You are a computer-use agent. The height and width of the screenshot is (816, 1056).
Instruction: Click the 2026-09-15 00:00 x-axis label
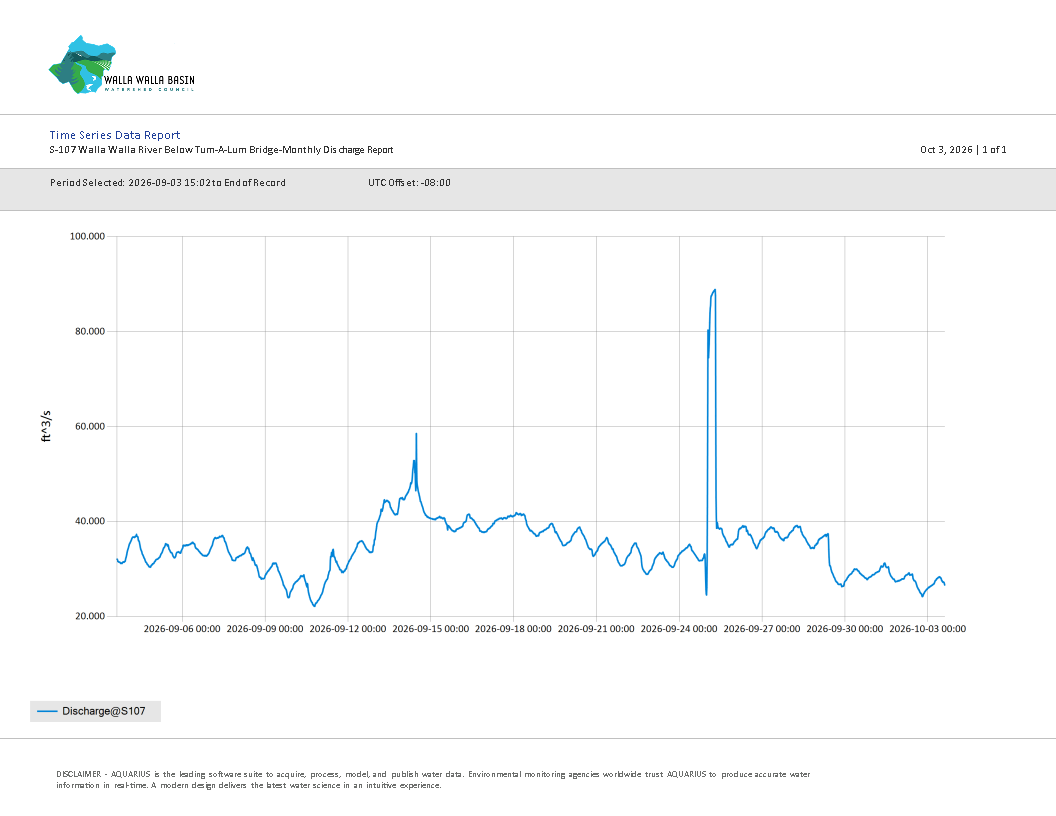coord(430,629)
